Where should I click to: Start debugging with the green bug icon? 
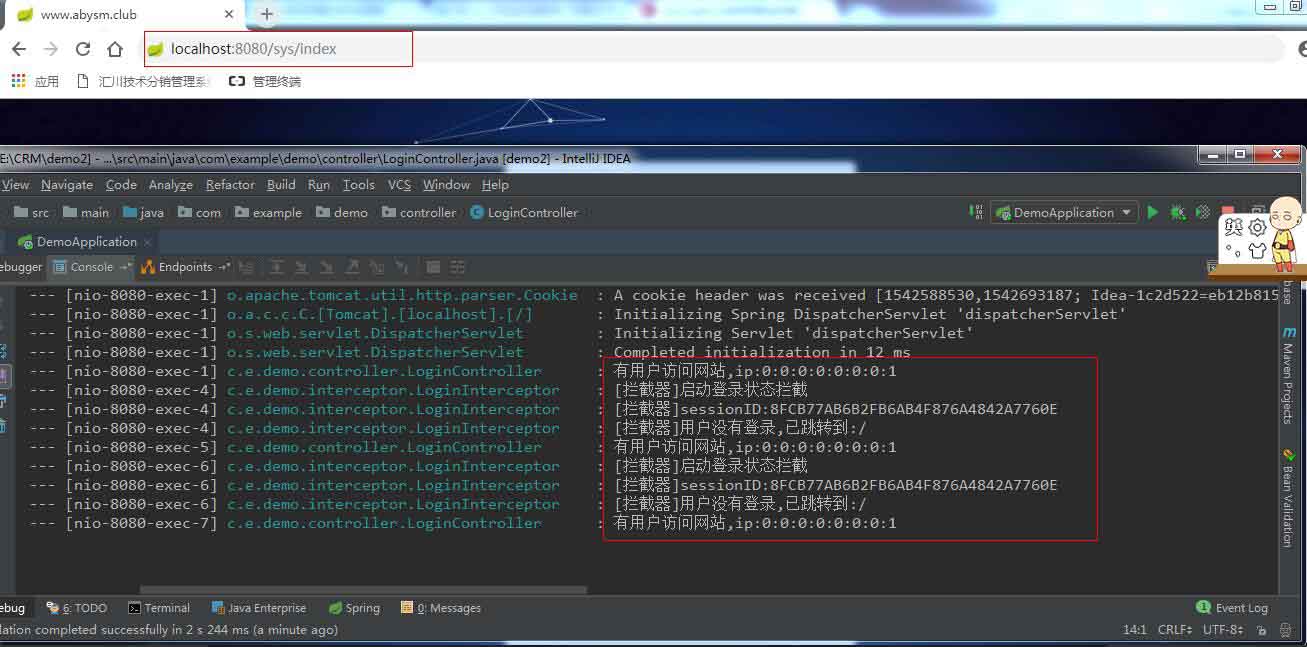(1178, 212)
